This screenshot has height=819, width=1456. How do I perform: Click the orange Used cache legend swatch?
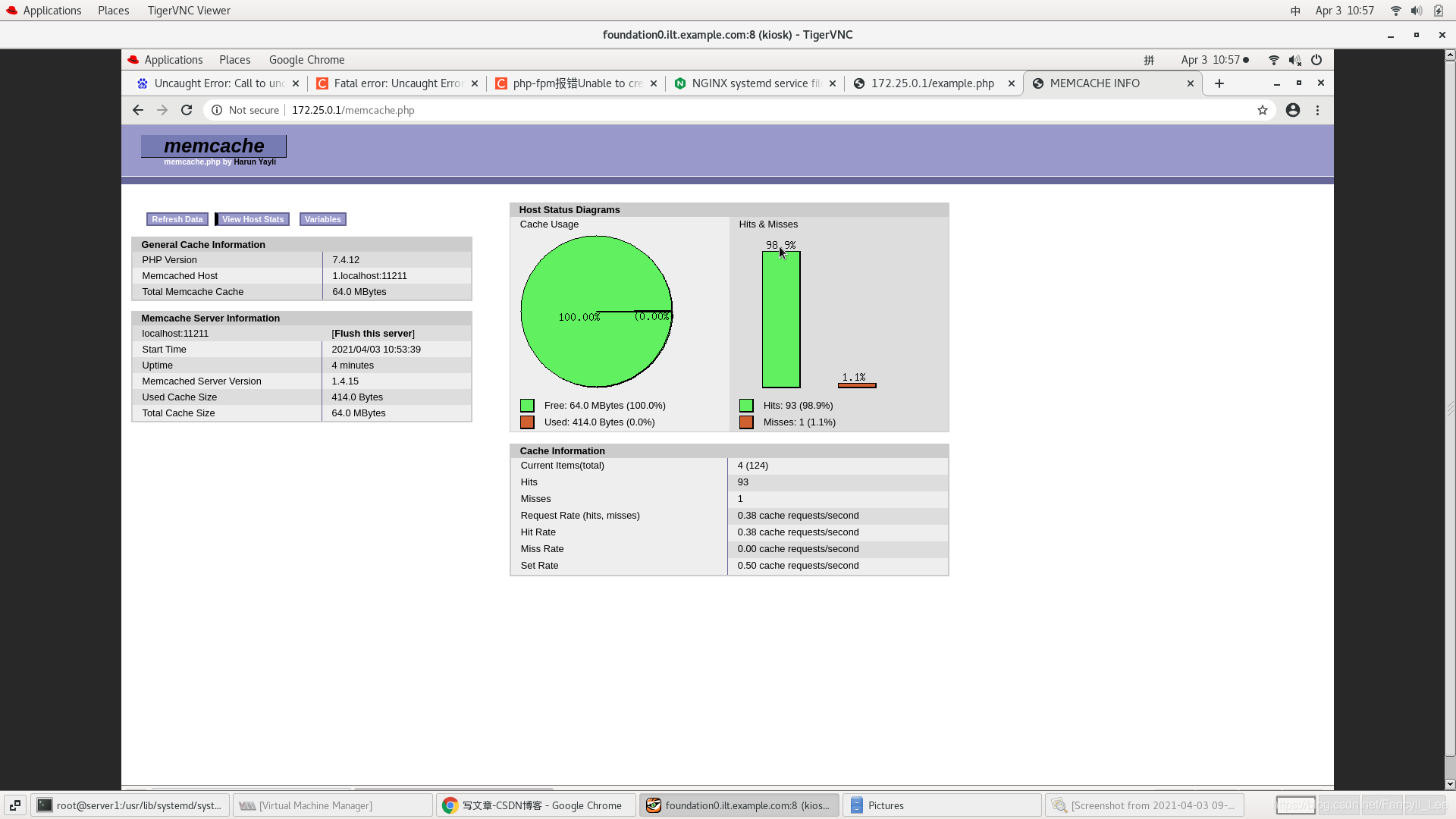coord(527,422)
